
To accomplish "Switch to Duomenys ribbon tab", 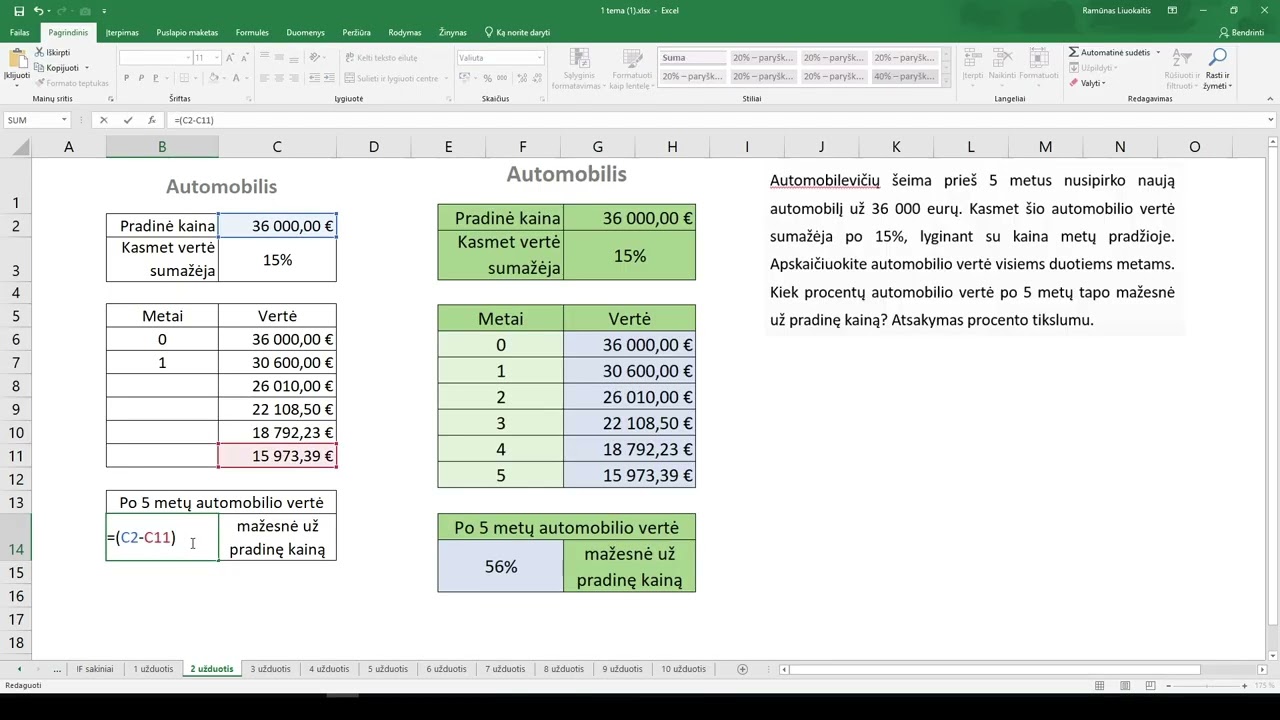I will [305, 32].
